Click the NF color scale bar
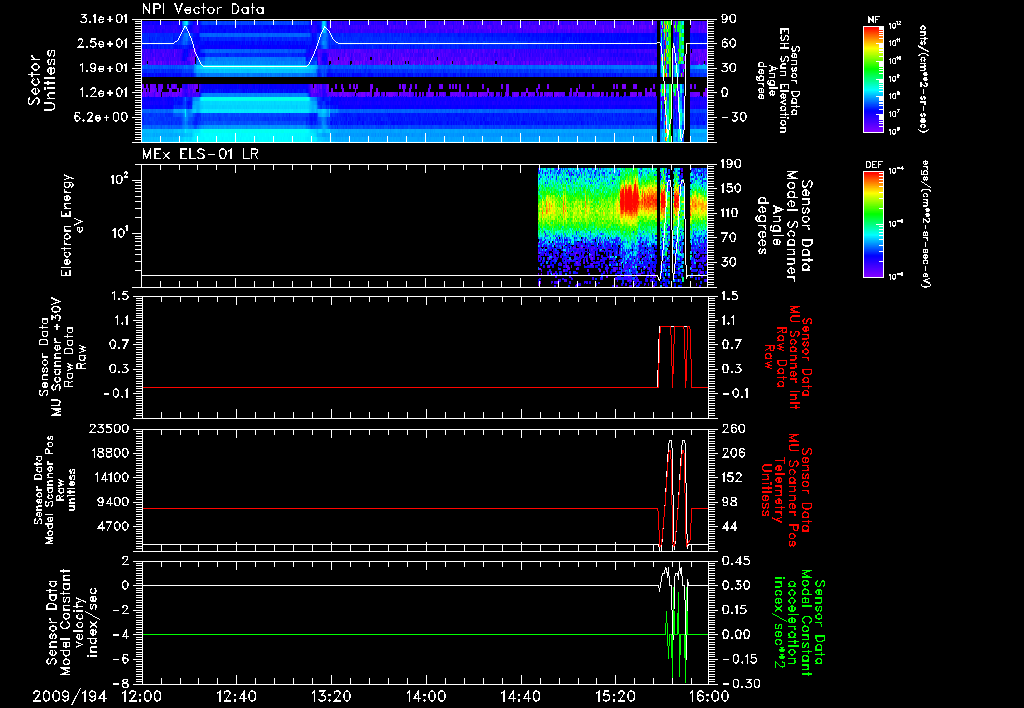This screenshot has width=1024, height=708. [873, 79]
